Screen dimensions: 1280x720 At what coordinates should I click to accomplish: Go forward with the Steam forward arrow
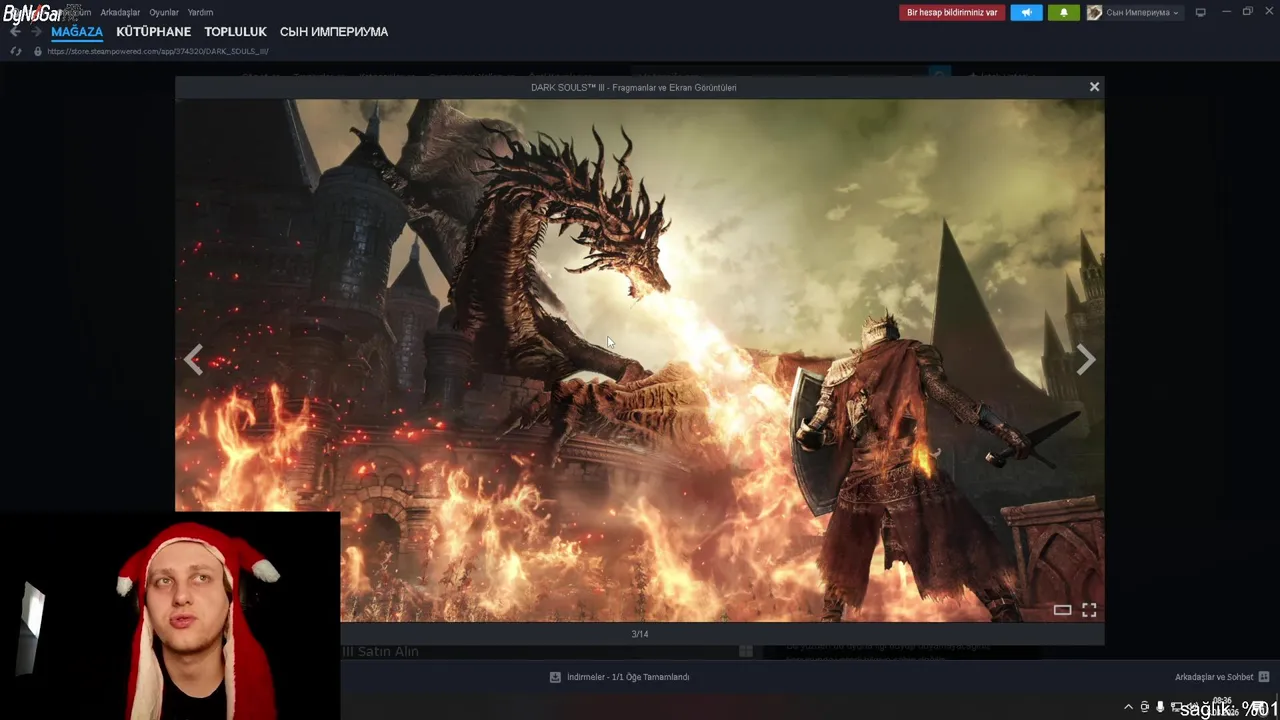pyautogui.click(x=36, y=32)
